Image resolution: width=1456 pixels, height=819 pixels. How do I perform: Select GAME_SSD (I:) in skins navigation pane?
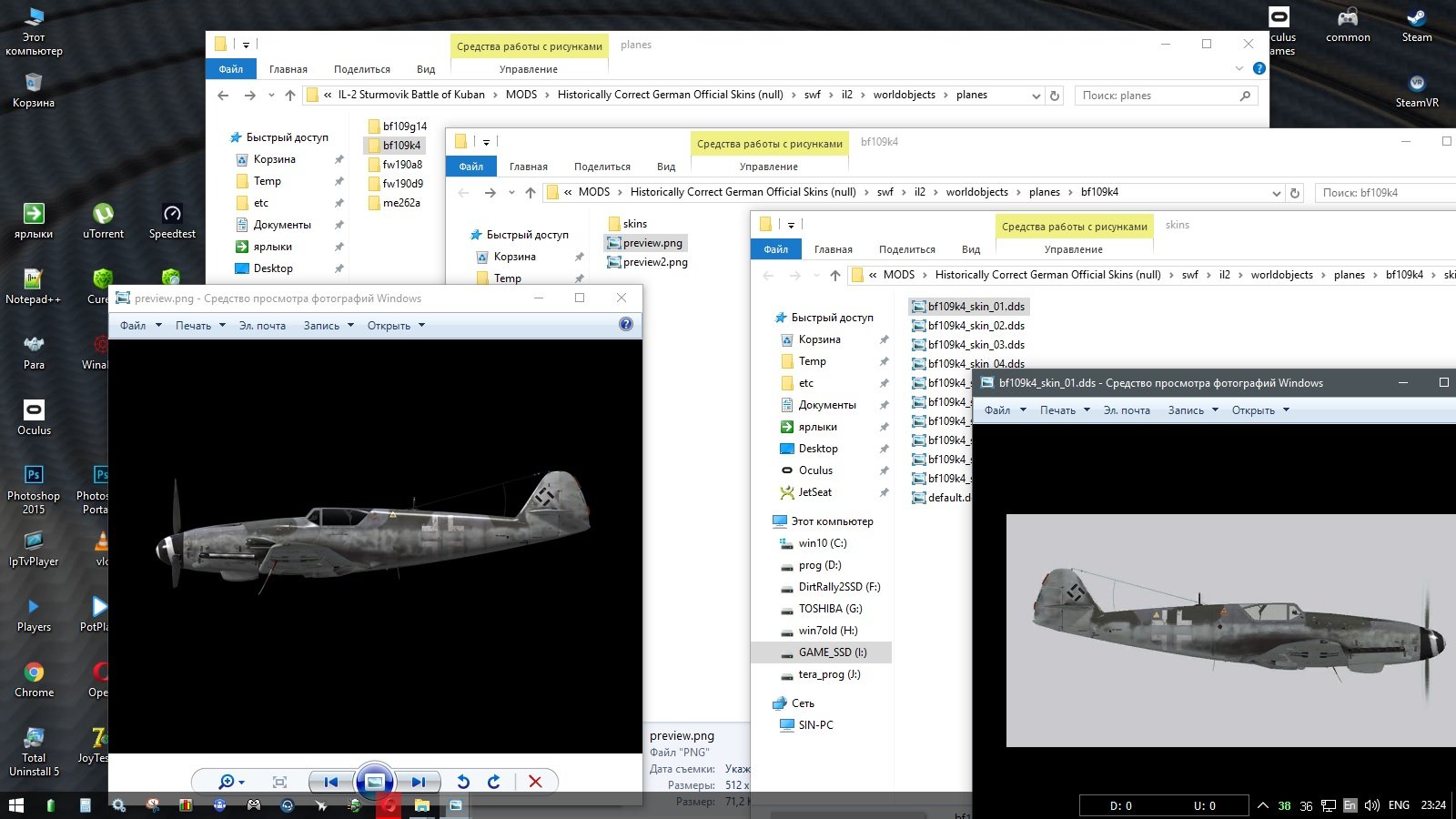pyautogui.click(x=822, y=652)
